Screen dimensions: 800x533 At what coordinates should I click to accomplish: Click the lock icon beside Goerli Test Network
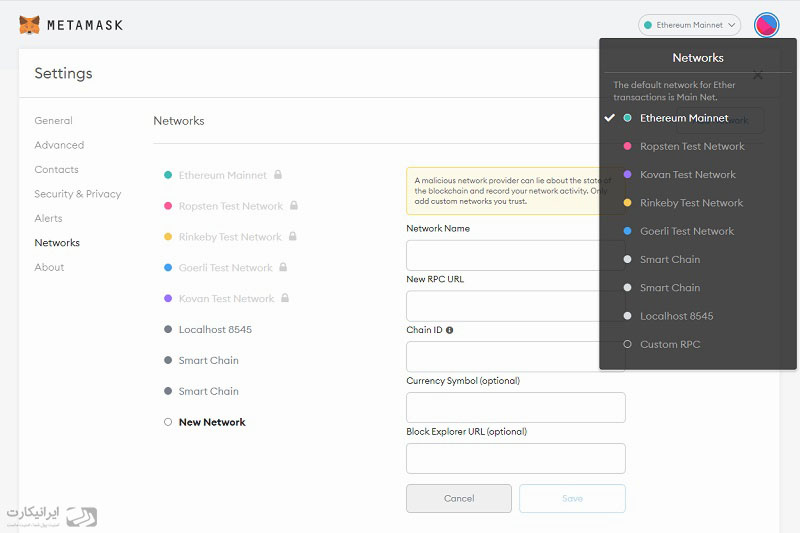tap(283, 267)
